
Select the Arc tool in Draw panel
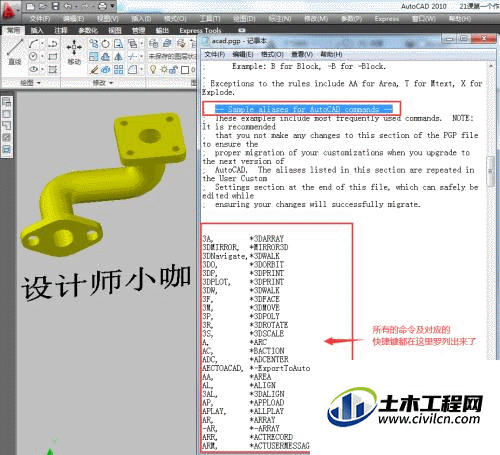(x=33, y=43)
